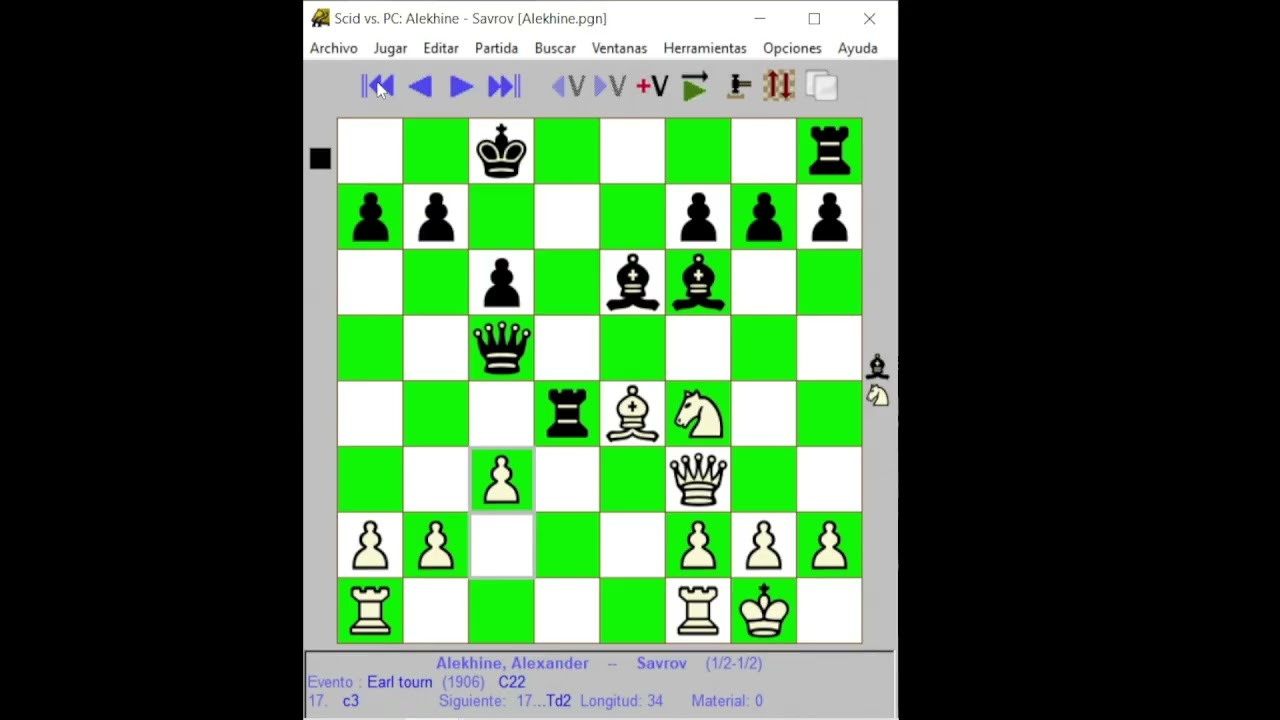The width and height of the screenshot is (1280, 720).
Task: Open the Buscar menu
Action: 555,48
